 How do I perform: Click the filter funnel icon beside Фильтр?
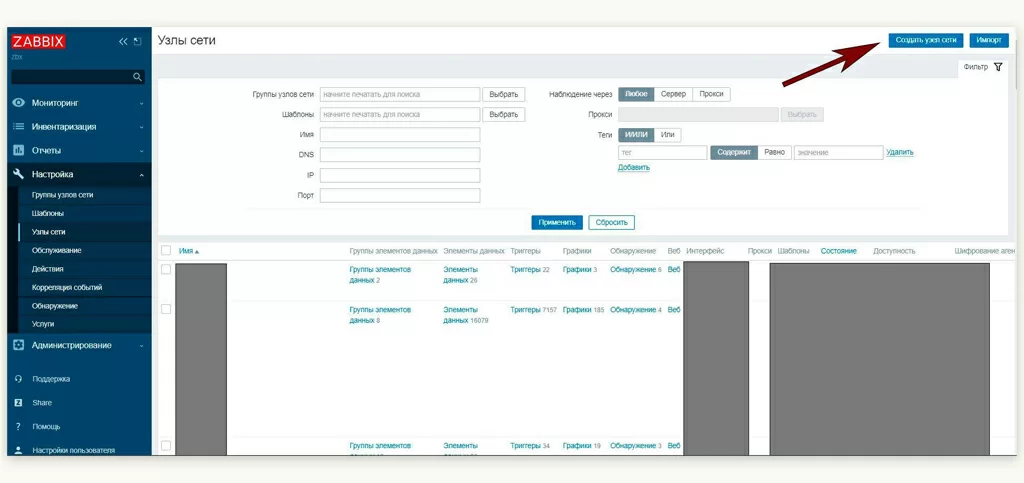point(997,67)
